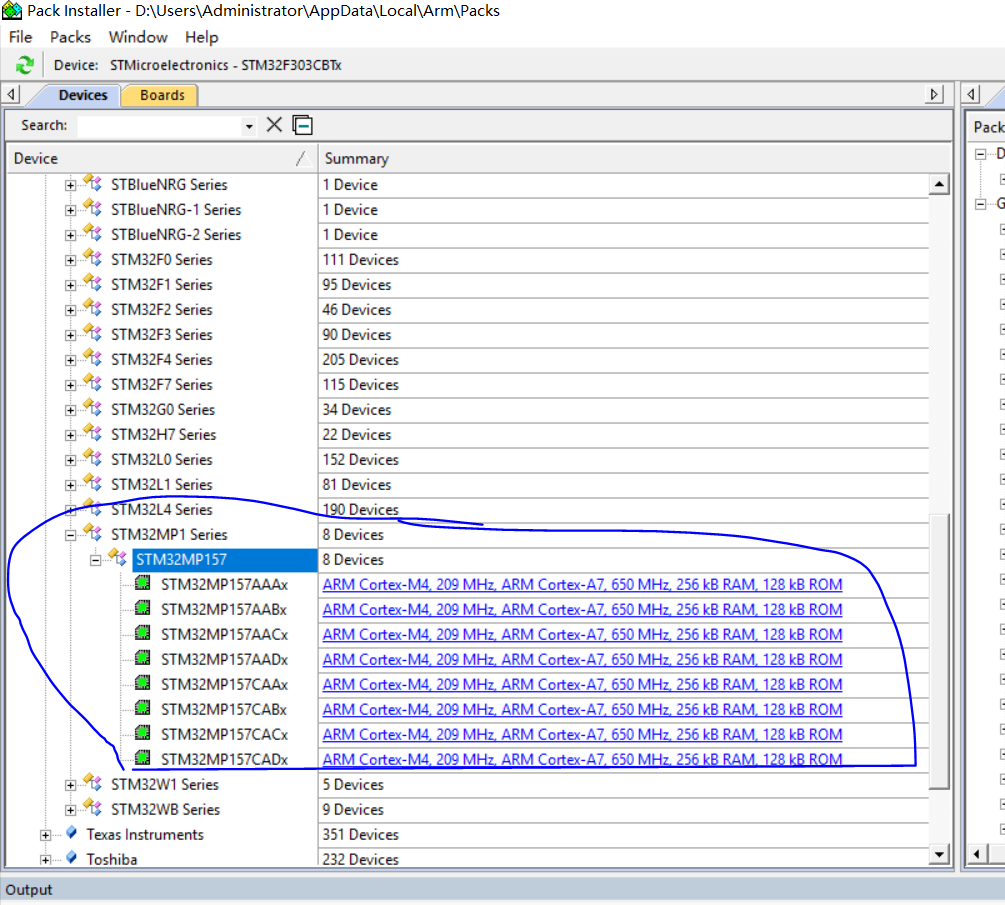Expand the STM32W1 Series node
The image size is (1005, 905).
coord(71,785)
